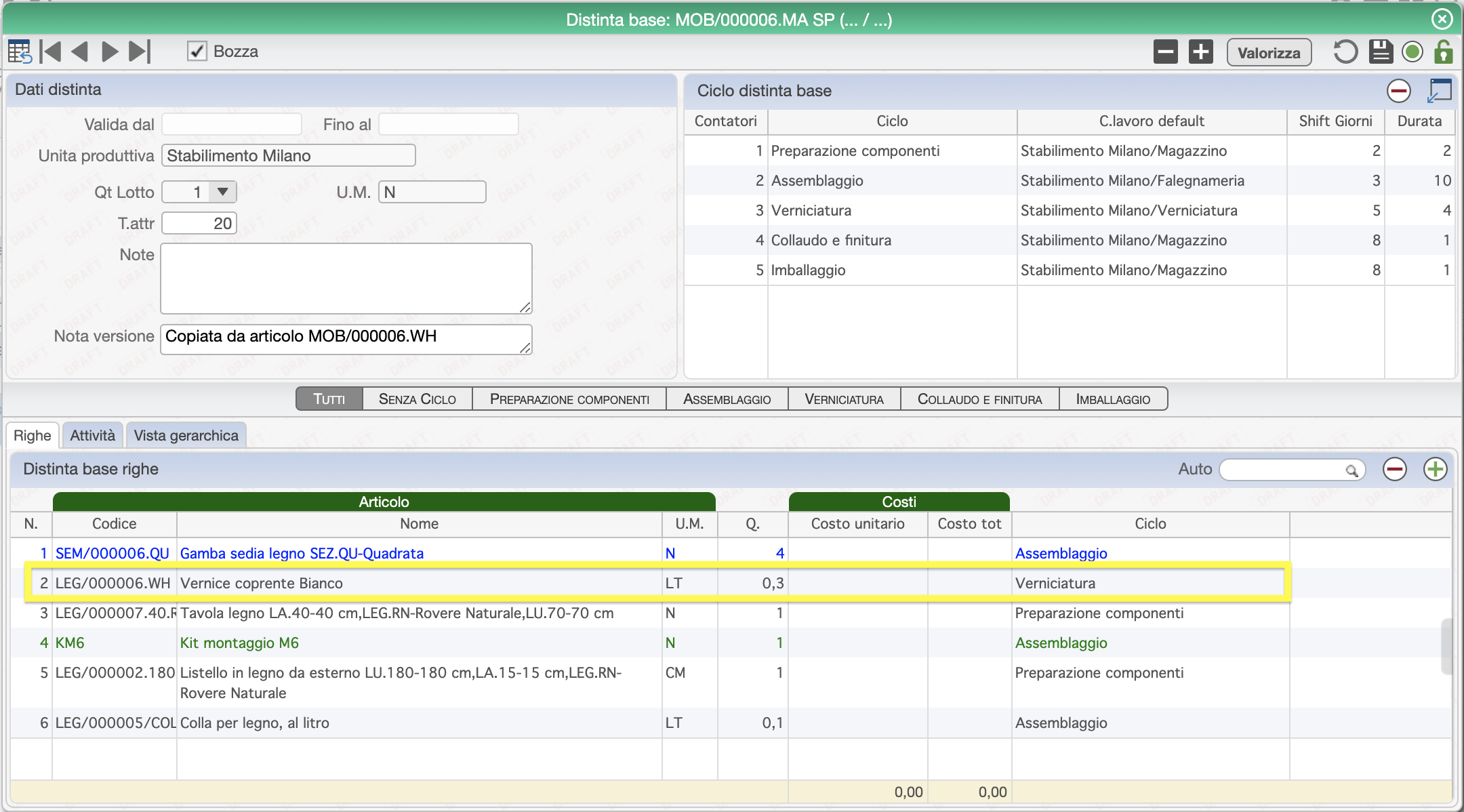Toggle the Bozza checkbox
The width and height of the screenshot is (1464, 812).
click(197, 52)
